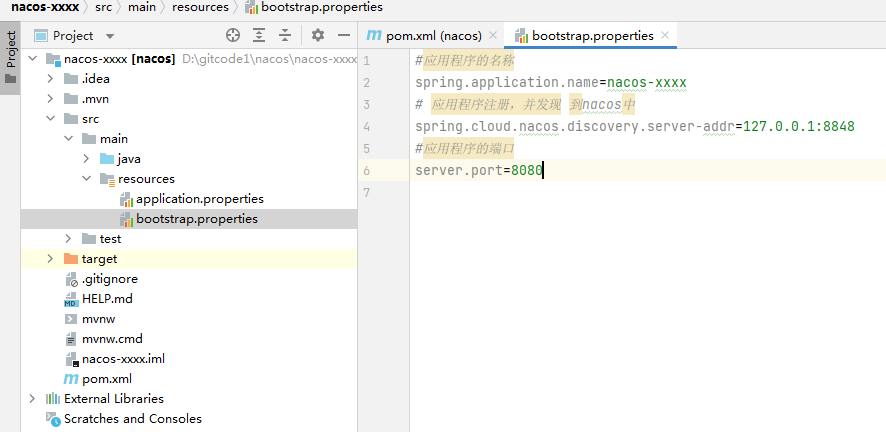Click the .idea folder icon
This screenshot has height=432, width=886.
(x=71, y=78)
